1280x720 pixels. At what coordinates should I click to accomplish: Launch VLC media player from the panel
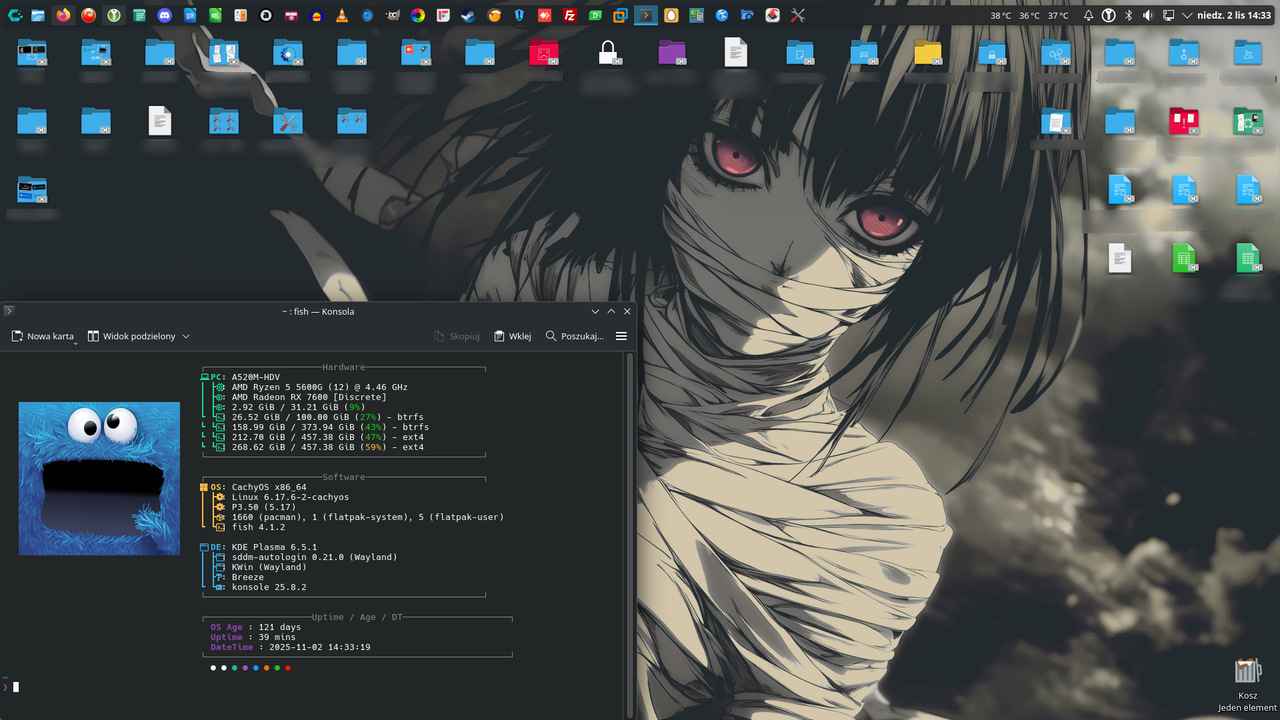pos(342,16)
